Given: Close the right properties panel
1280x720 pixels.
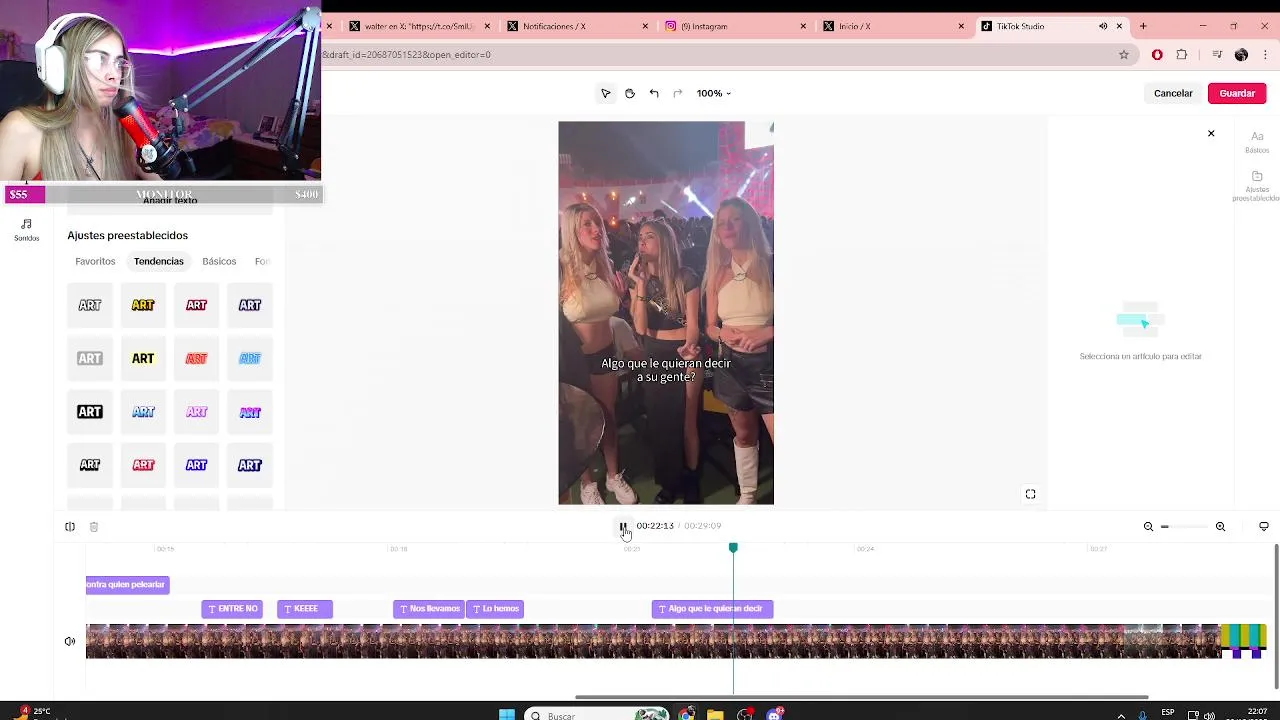Looking at the screenshot, I should coord(1211,133).
